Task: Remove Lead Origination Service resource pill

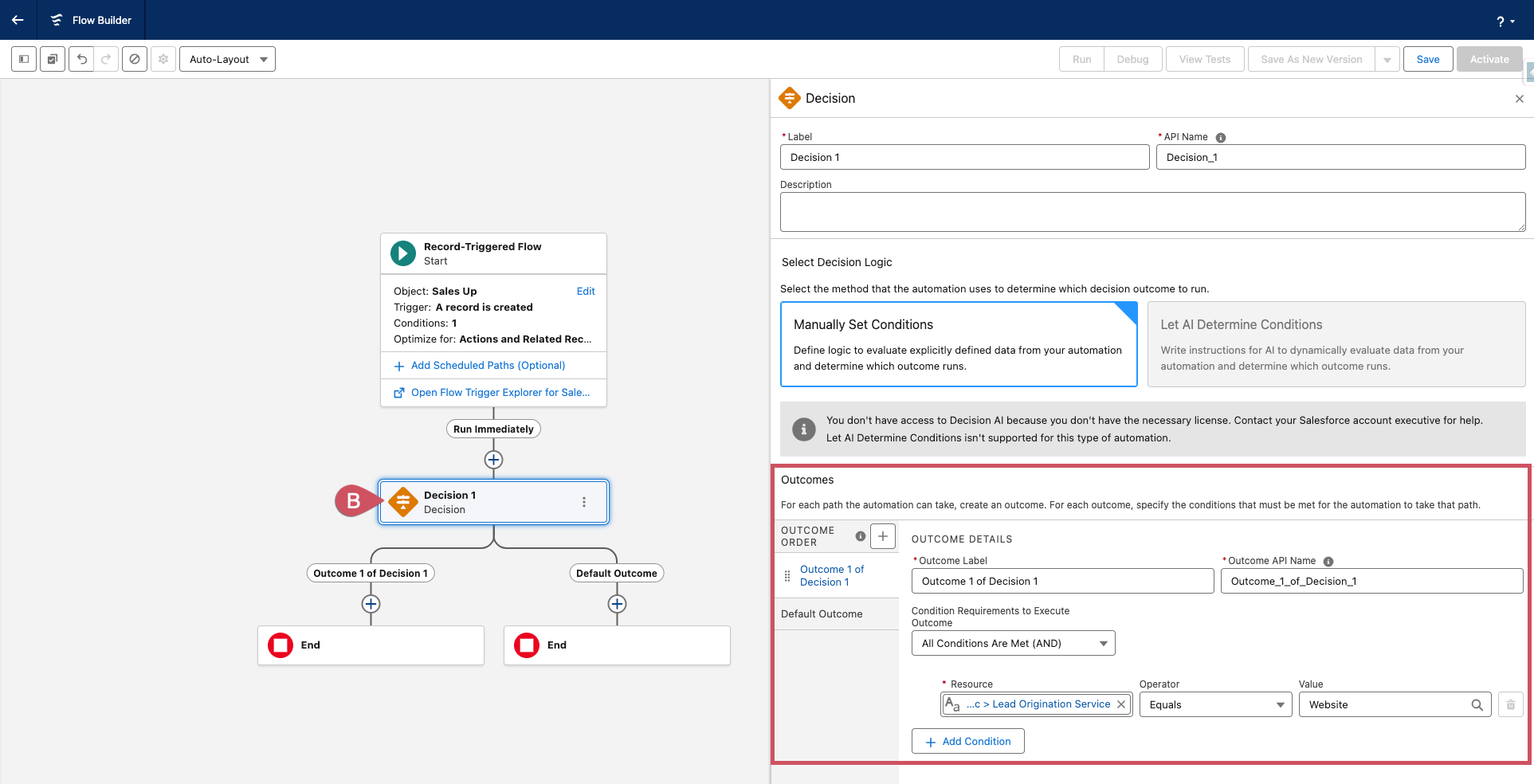Action: [1121, 704]
